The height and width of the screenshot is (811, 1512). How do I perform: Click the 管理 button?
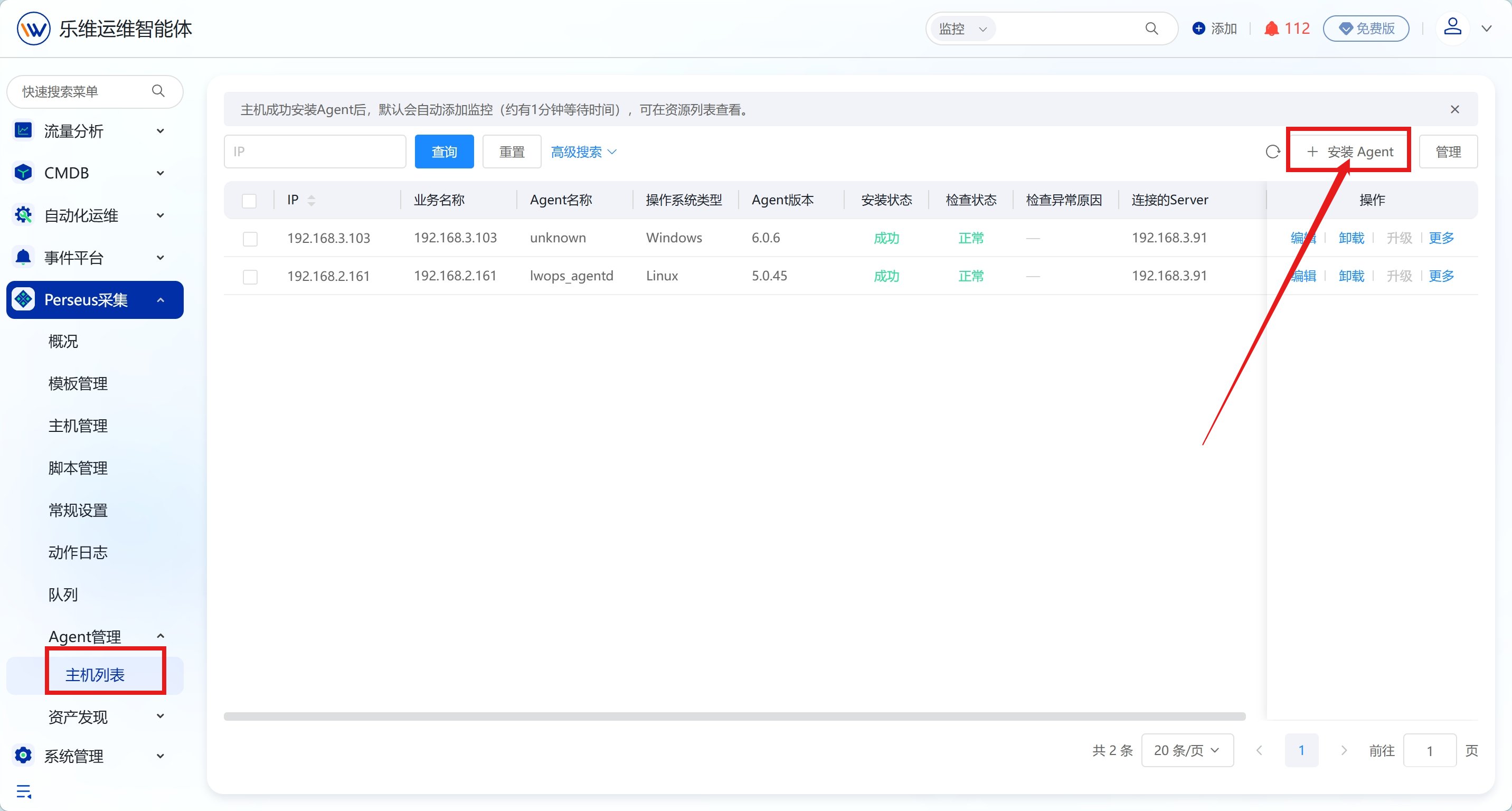[x=1448, y=152]
